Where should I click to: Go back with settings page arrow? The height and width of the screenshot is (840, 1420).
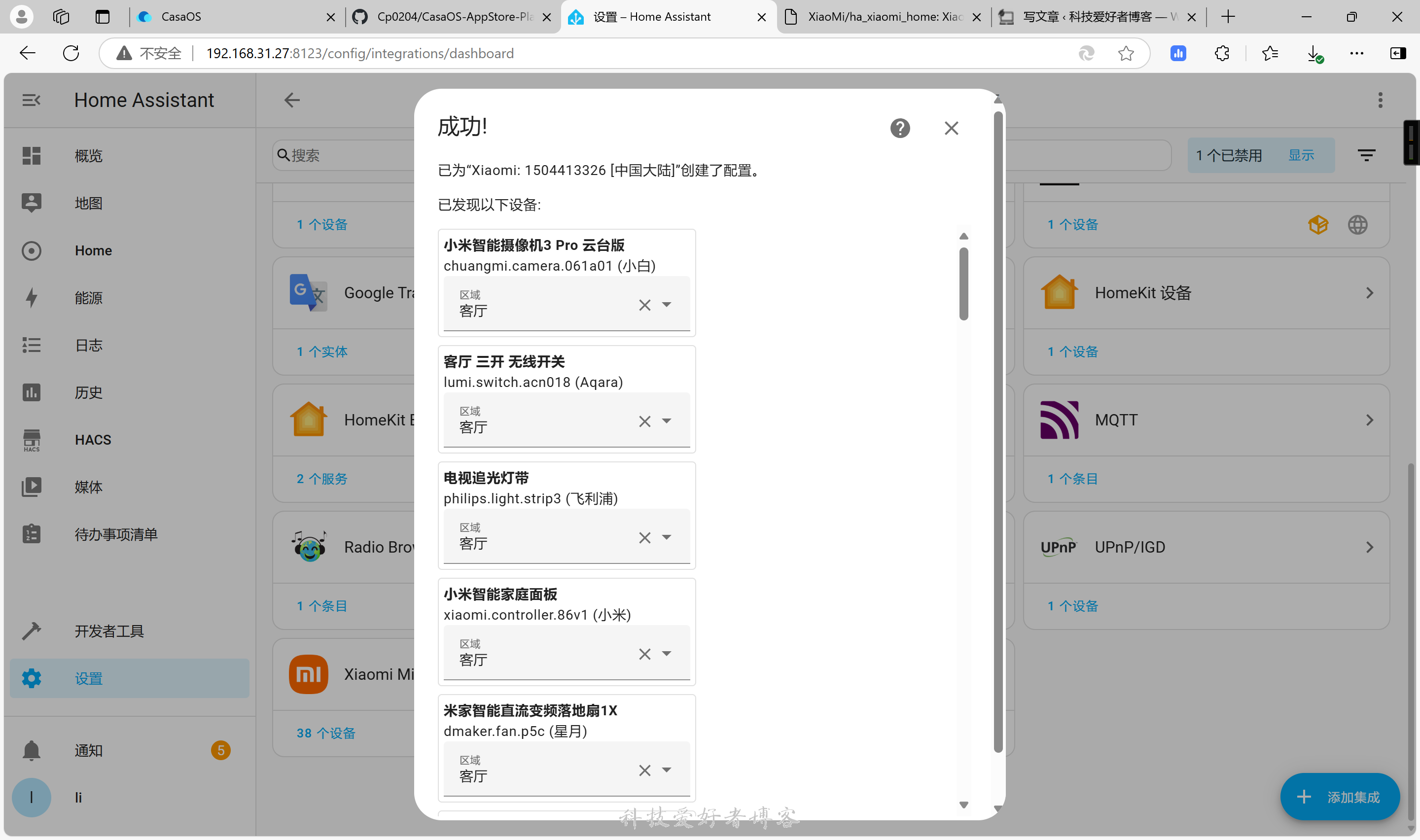pos(292,100)
